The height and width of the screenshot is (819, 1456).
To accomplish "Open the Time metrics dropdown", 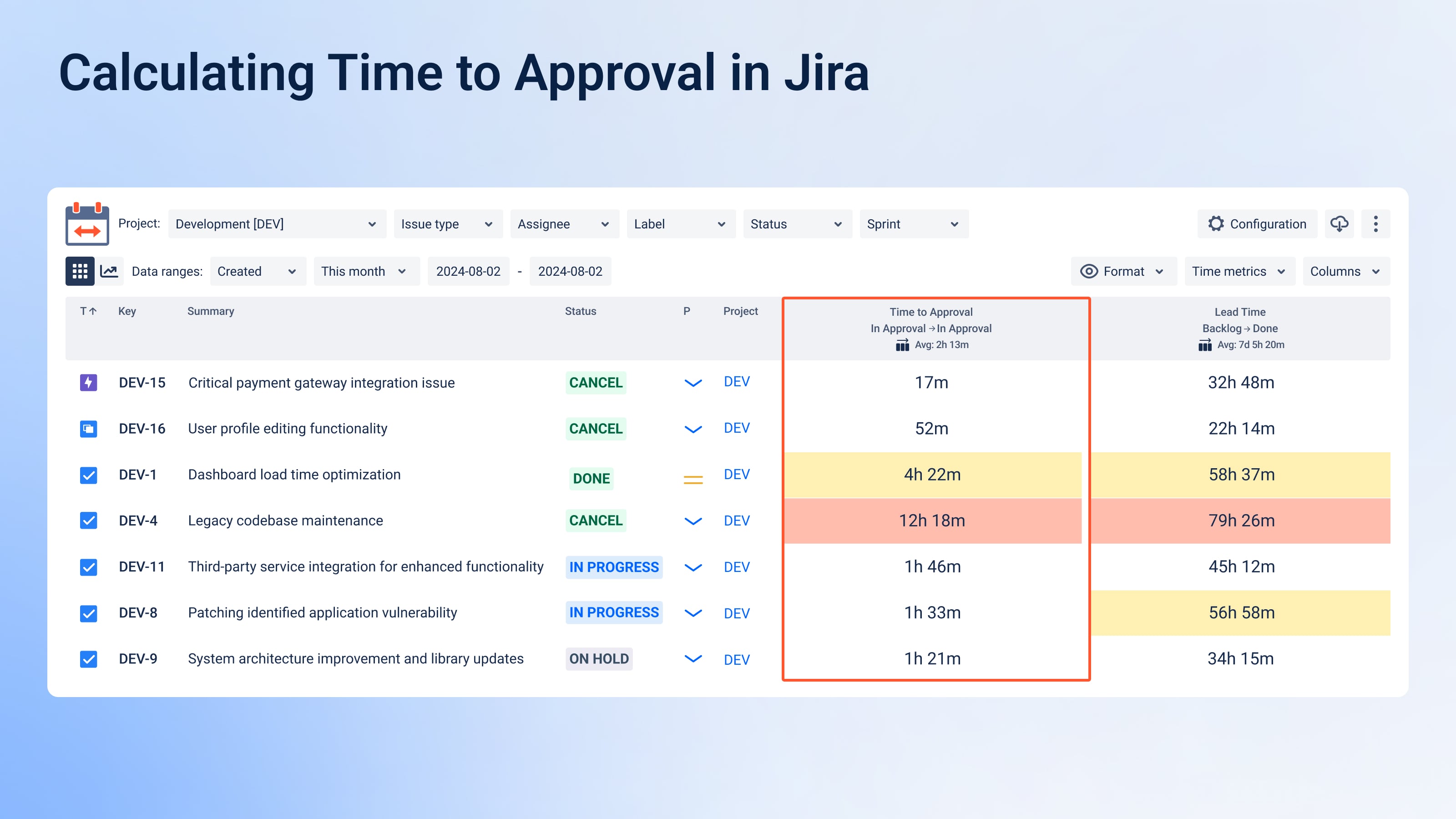I will 1239,271.
